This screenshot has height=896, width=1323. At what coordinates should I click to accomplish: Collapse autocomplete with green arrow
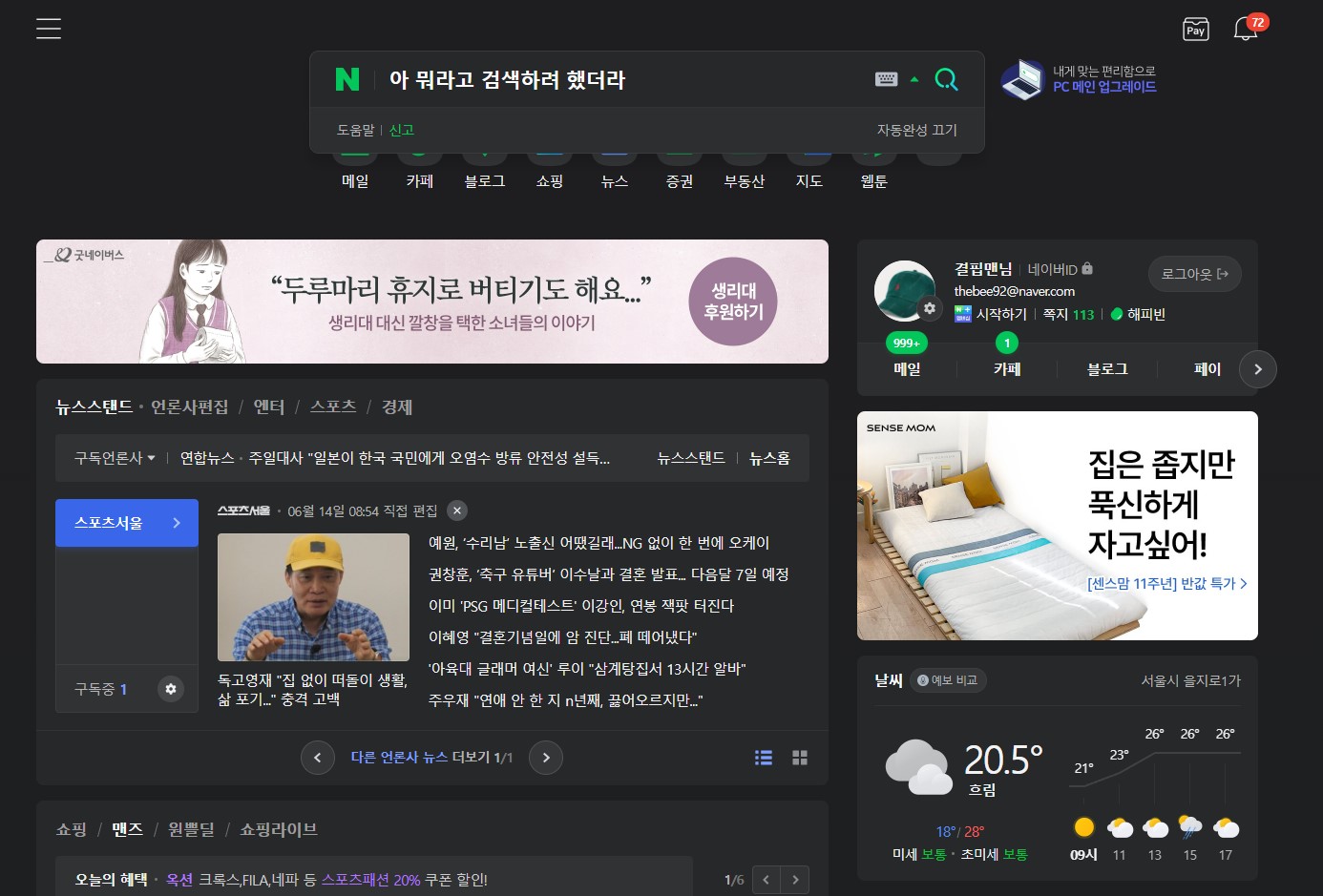(x=914, y=79)
